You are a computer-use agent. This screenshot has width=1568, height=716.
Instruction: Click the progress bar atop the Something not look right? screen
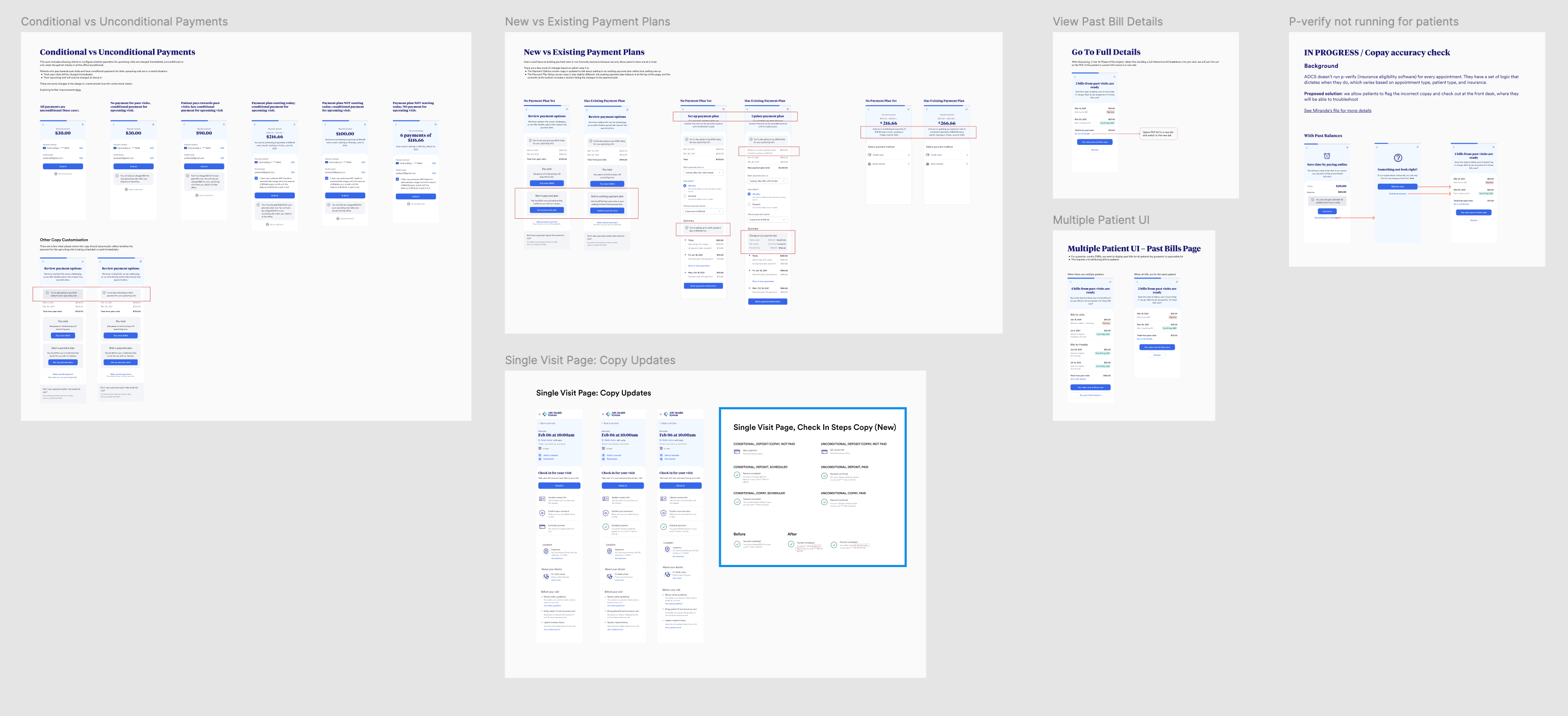click(x=1397, y=144)
